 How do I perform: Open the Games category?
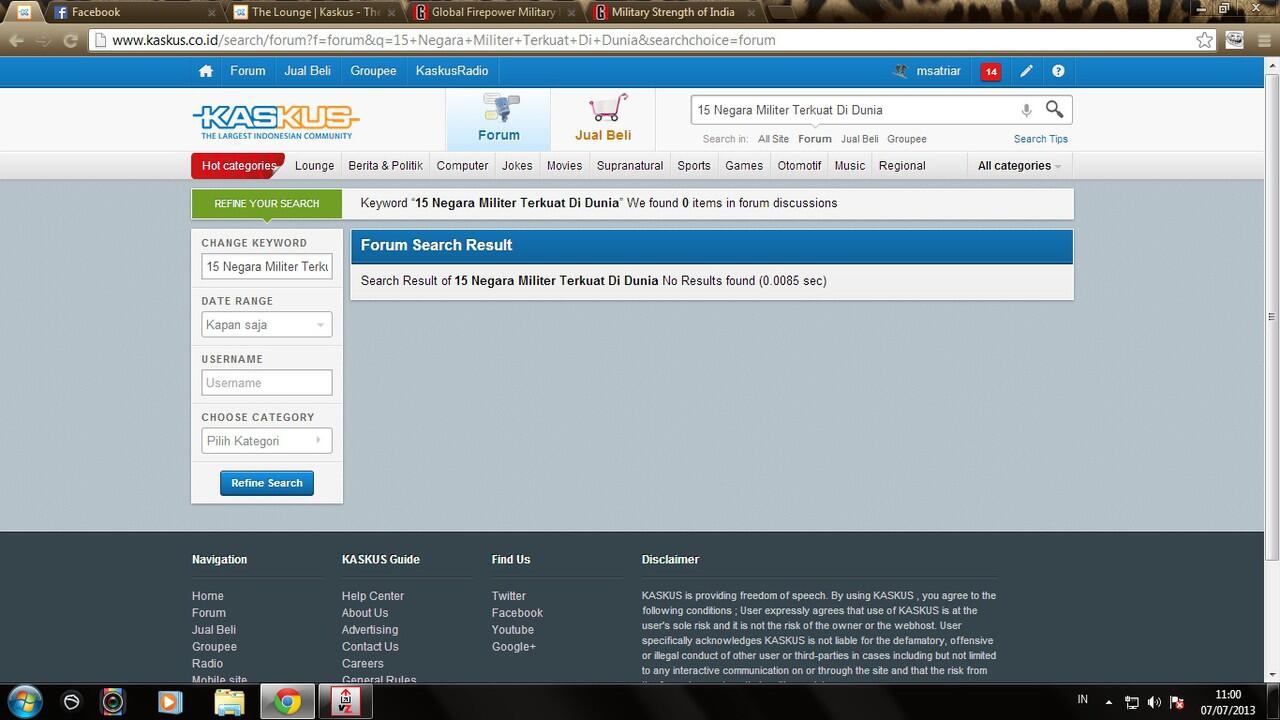pos(744,166)
